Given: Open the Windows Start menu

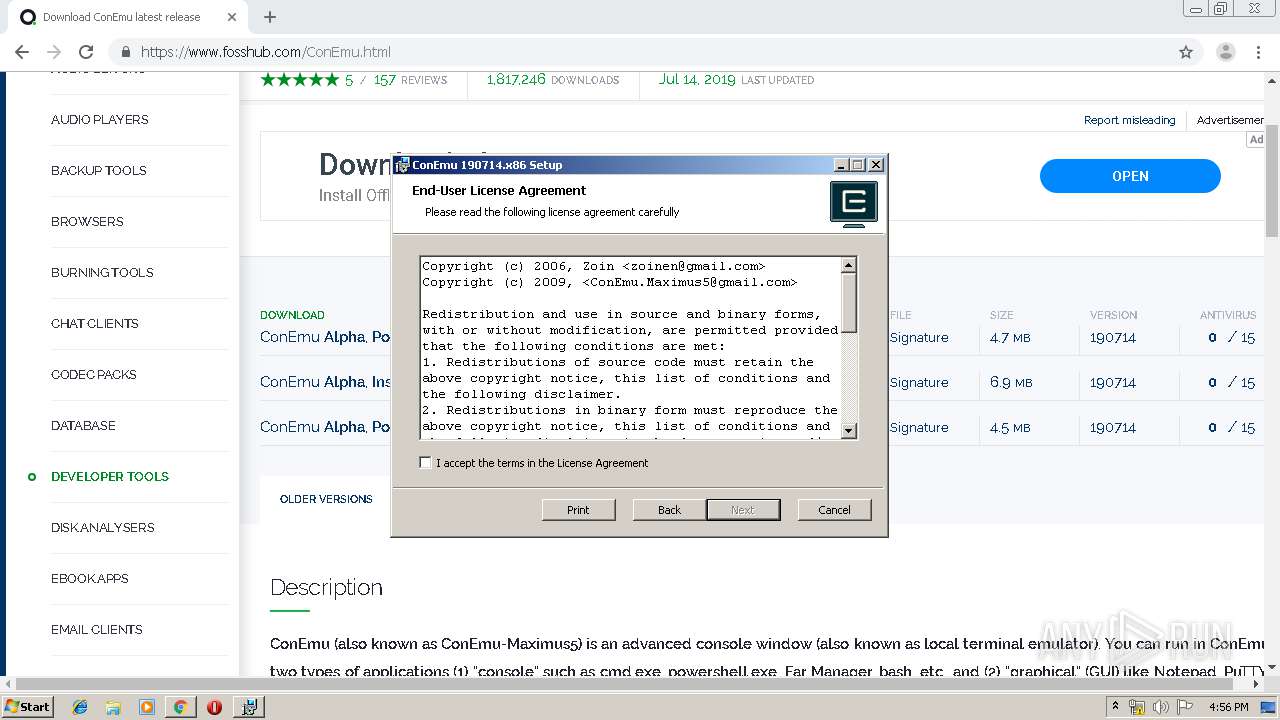Looking at the screenshot, I should pyautogui.click(x=27, y=706).
